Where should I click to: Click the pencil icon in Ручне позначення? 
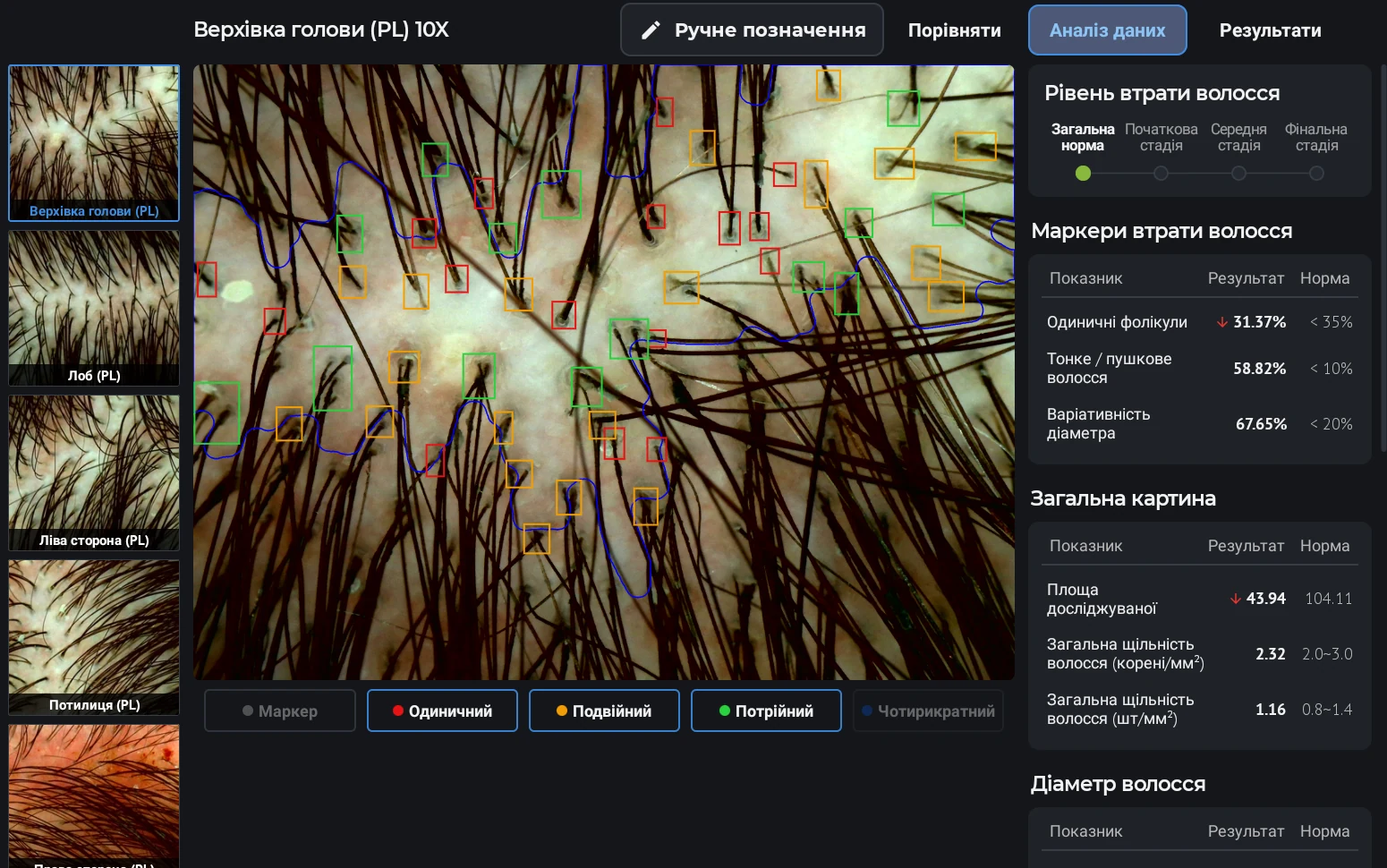click(651, 30)
